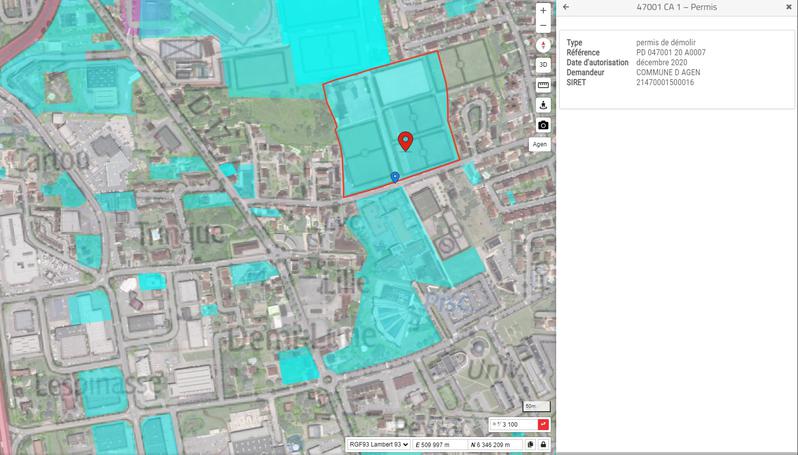Screen dimensions: 798x455
Task: Go back using panel arrow
Action: tap(567, 8)
